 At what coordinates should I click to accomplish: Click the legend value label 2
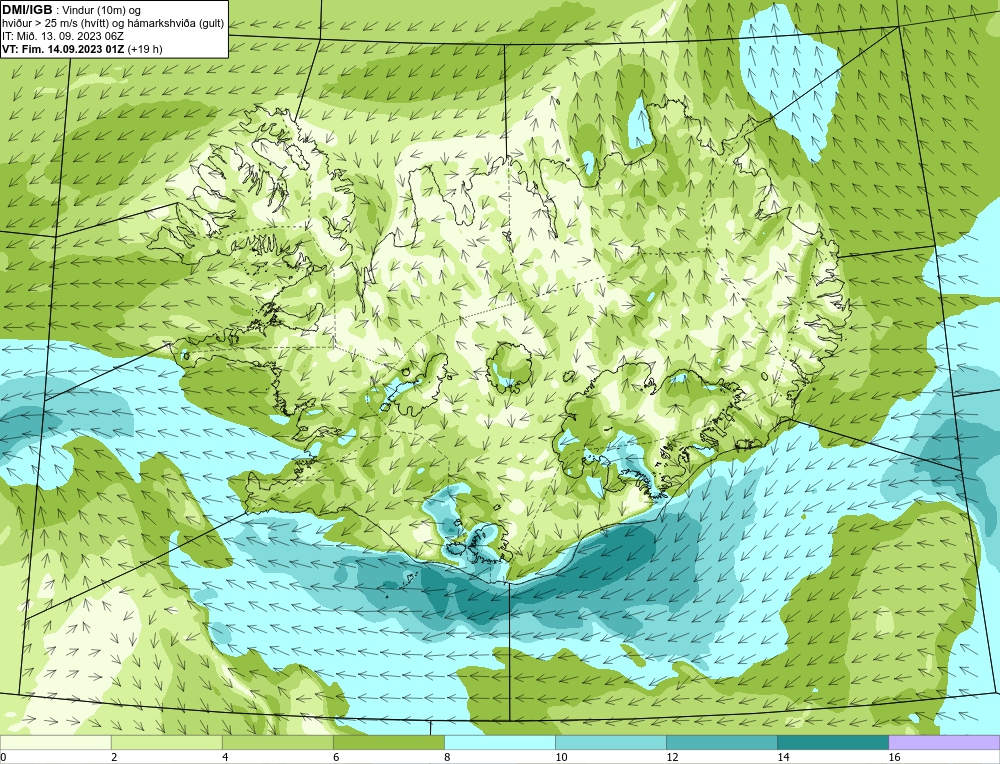pos(114,757)
